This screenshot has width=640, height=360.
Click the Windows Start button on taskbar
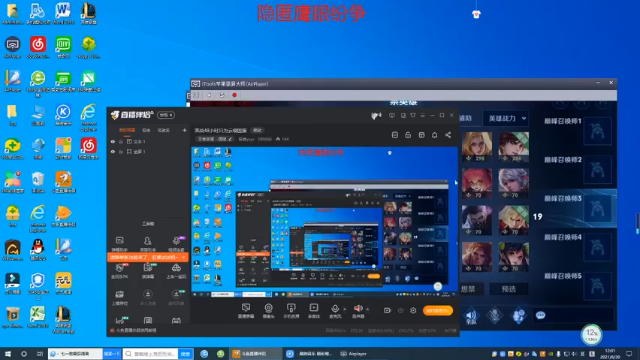(x=8, y=354)
